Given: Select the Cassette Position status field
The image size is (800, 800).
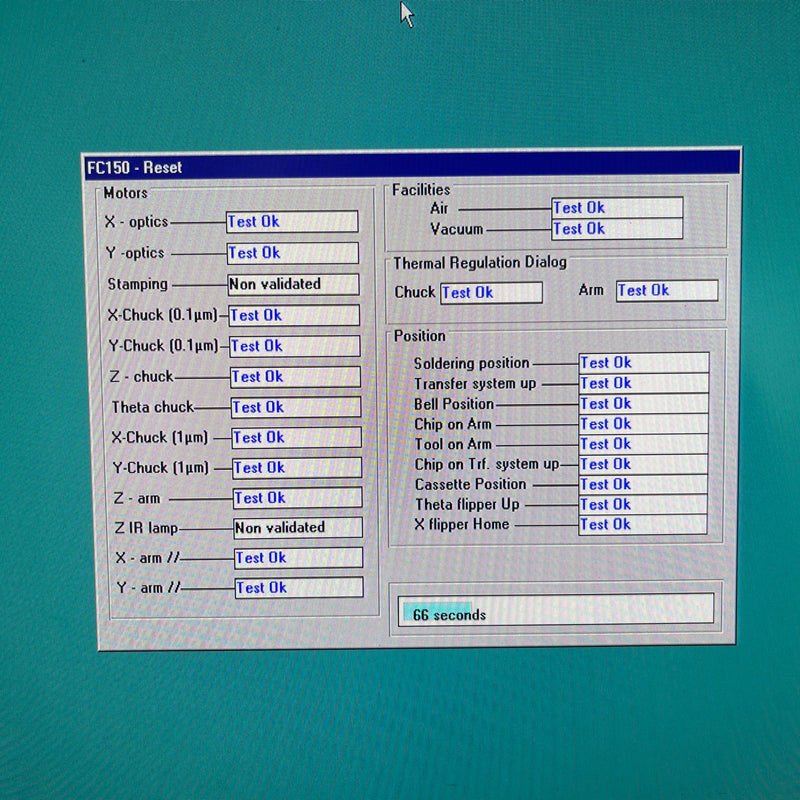Looking at the screenshot, I should click(643, 484).
